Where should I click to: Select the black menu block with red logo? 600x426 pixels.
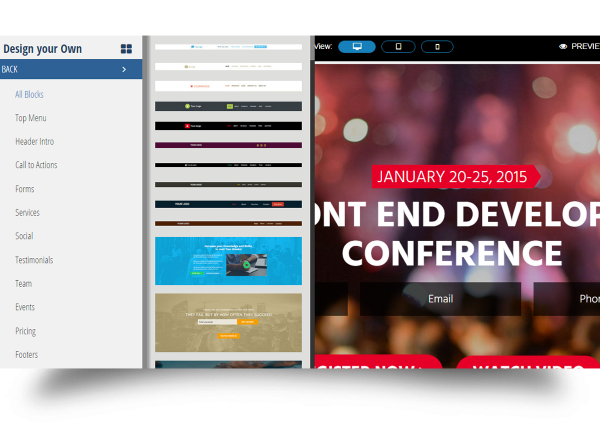228,126
